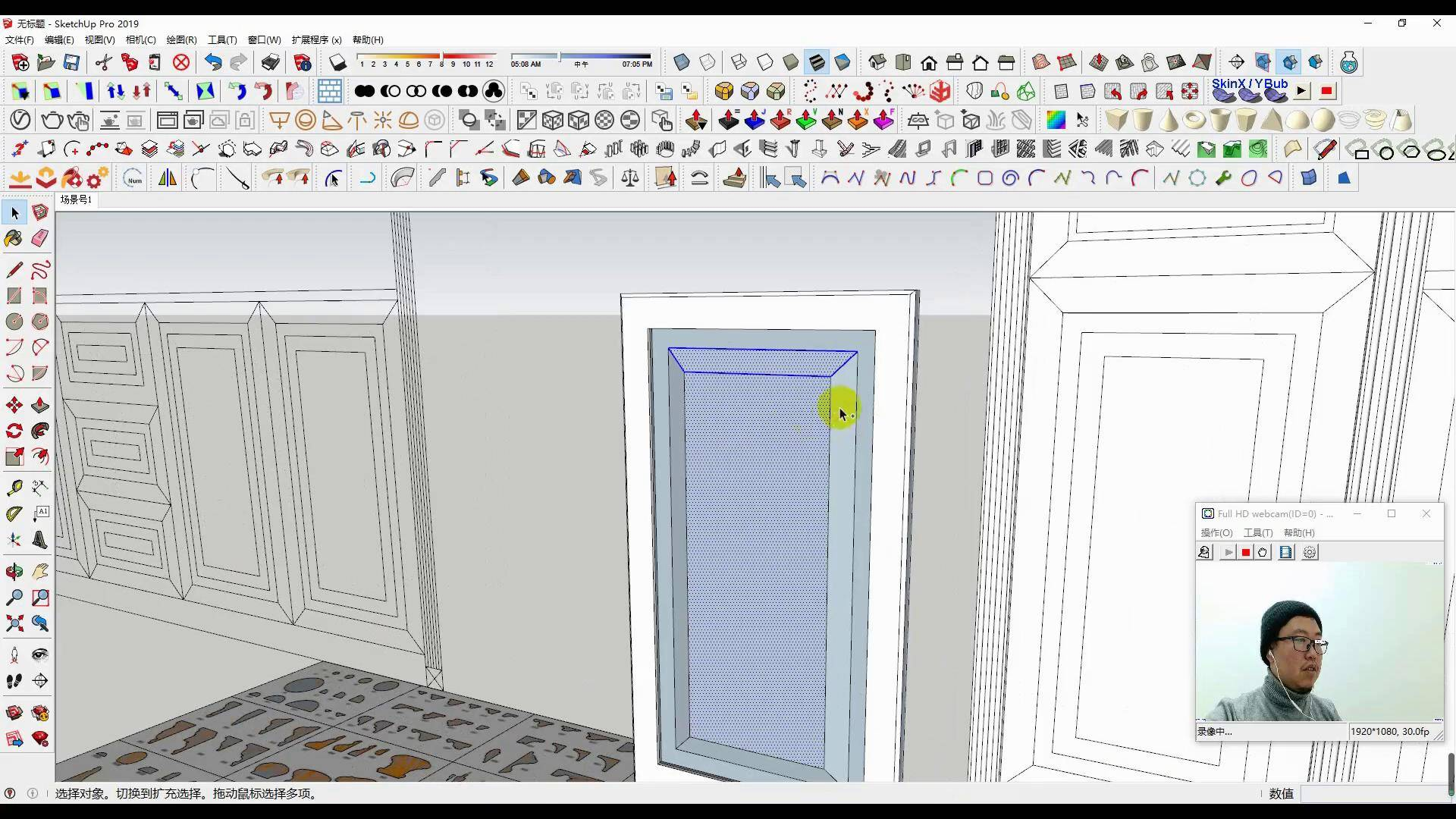Open the 相机(C) camera menu
This screenshot has width=1456, height=819.
(140, 40)
